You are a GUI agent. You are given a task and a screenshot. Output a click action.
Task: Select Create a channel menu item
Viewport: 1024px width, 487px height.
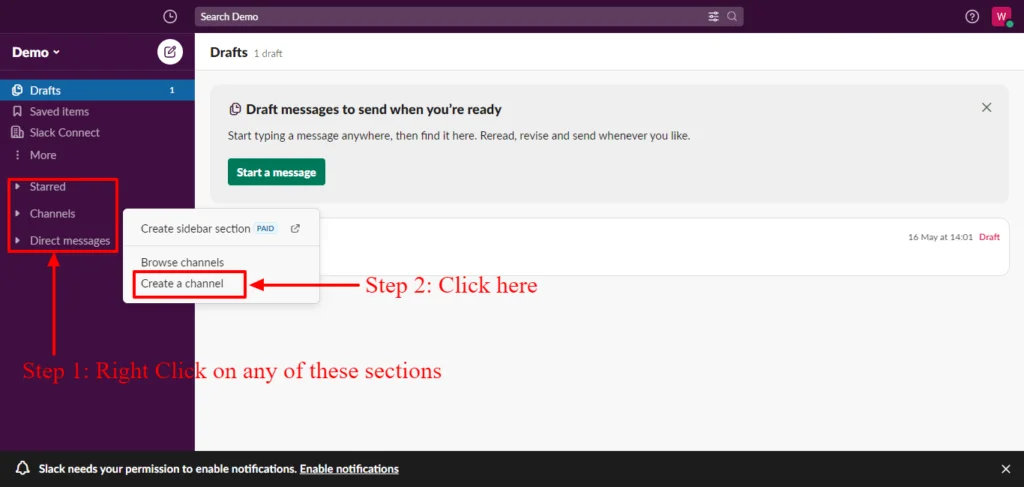pyautogui.click(x=181, y=284)
